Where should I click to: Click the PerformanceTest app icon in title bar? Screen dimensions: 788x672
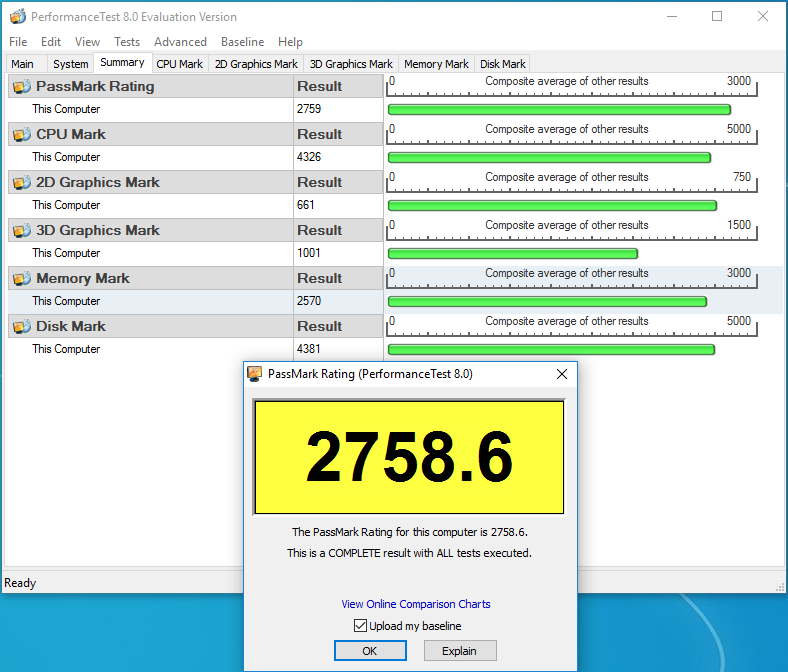tap(18, 17)
